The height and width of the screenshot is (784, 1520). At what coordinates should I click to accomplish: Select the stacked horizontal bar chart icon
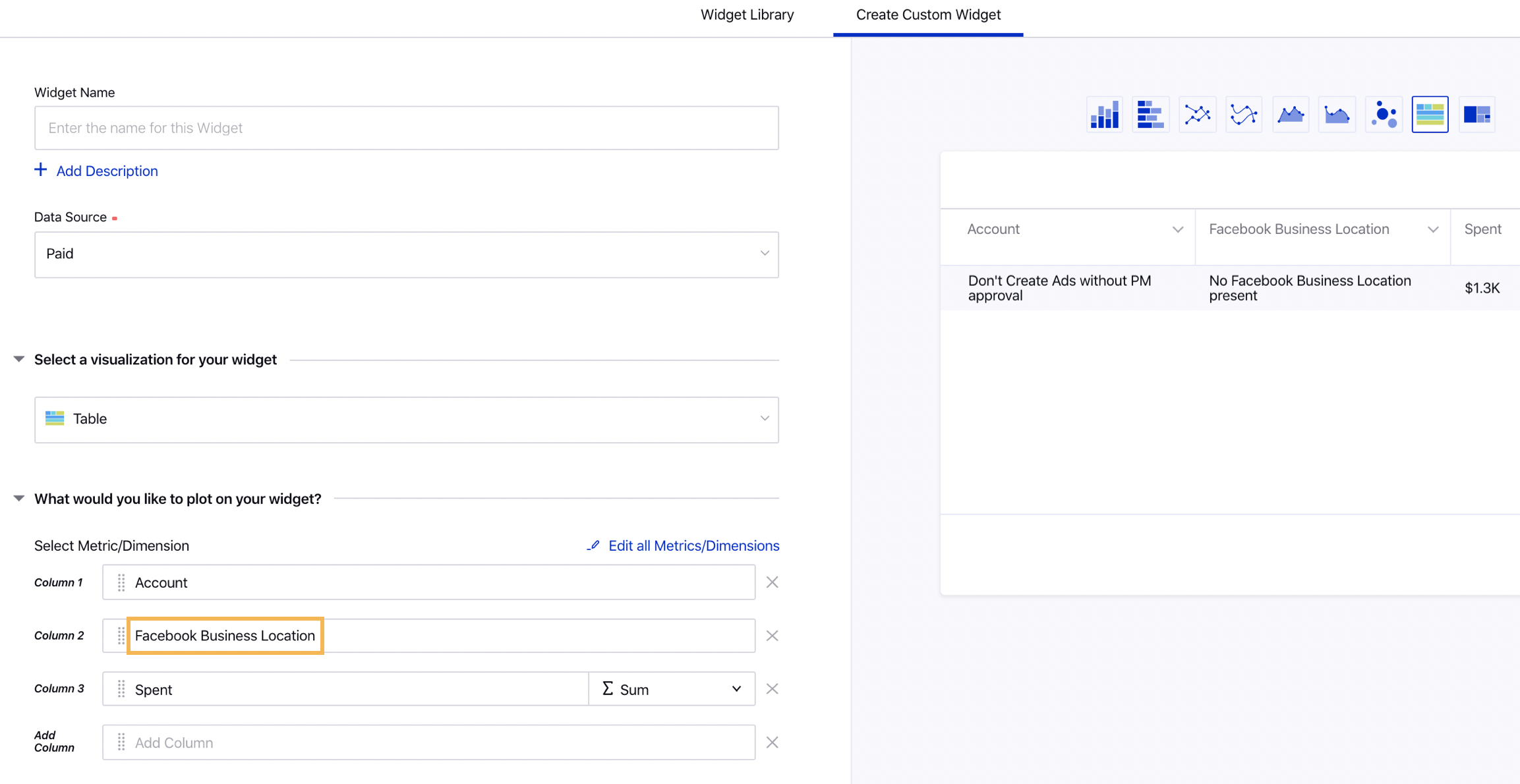pyautogui.click(x=1150, y=115)
